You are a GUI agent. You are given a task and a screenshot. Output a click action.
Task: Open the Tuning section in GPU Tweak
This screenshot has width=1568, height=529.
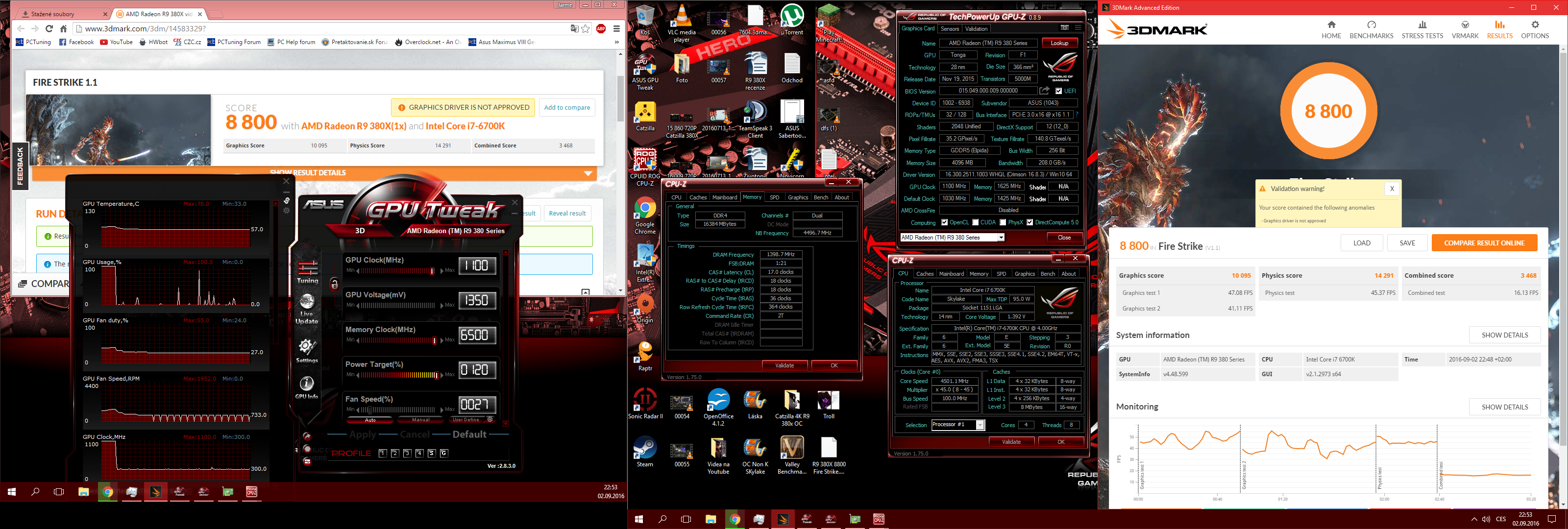(x=307, y=272)
